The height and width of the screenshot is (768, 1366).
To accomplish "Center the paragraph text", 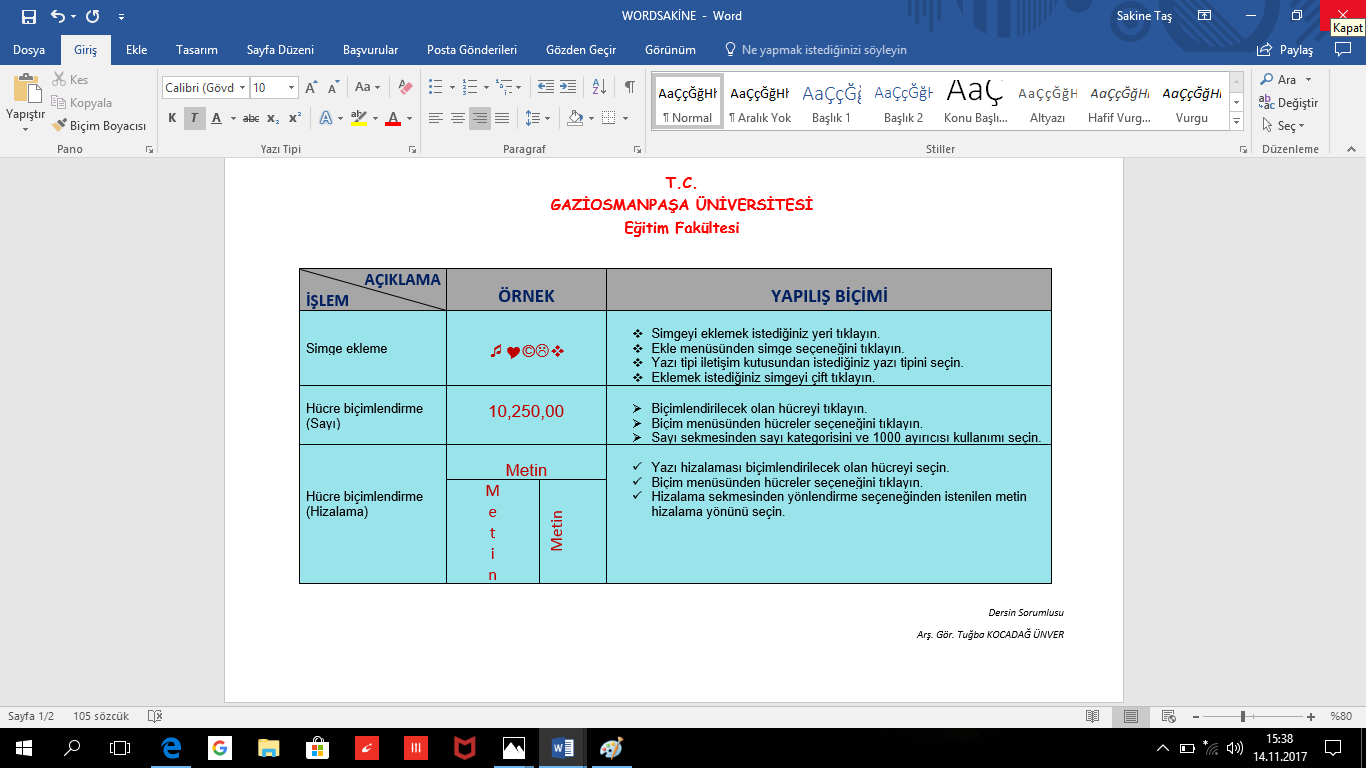I will [457, 118].
